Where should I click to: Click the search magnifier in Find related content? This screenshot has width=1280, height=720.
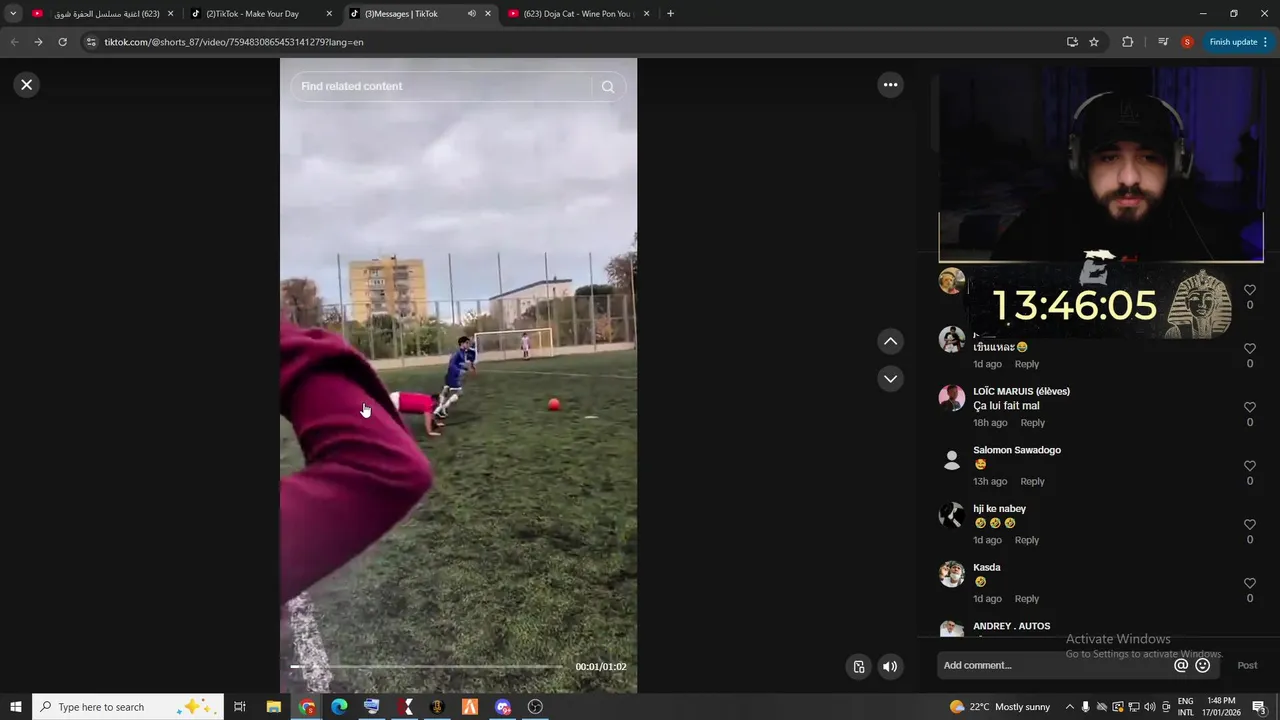click(607, 87)
